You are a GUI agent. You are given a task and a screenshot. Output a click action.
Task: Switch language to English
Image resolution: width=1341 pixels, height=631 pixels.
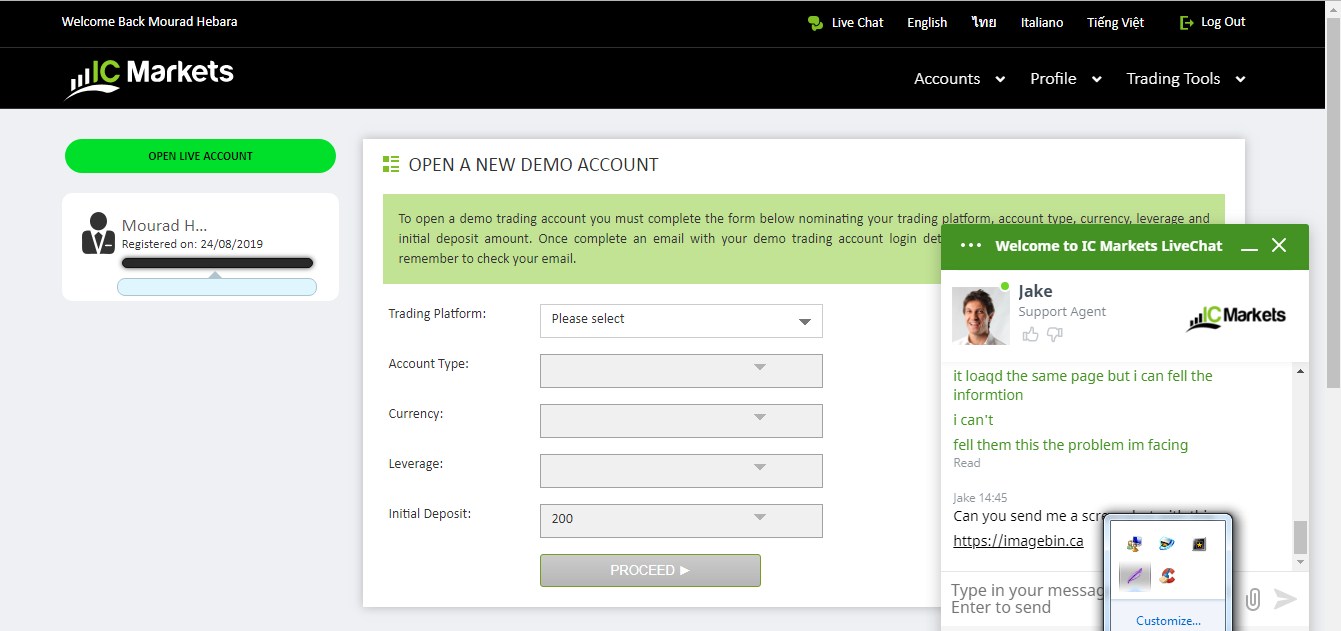click(x=927, y=23)
